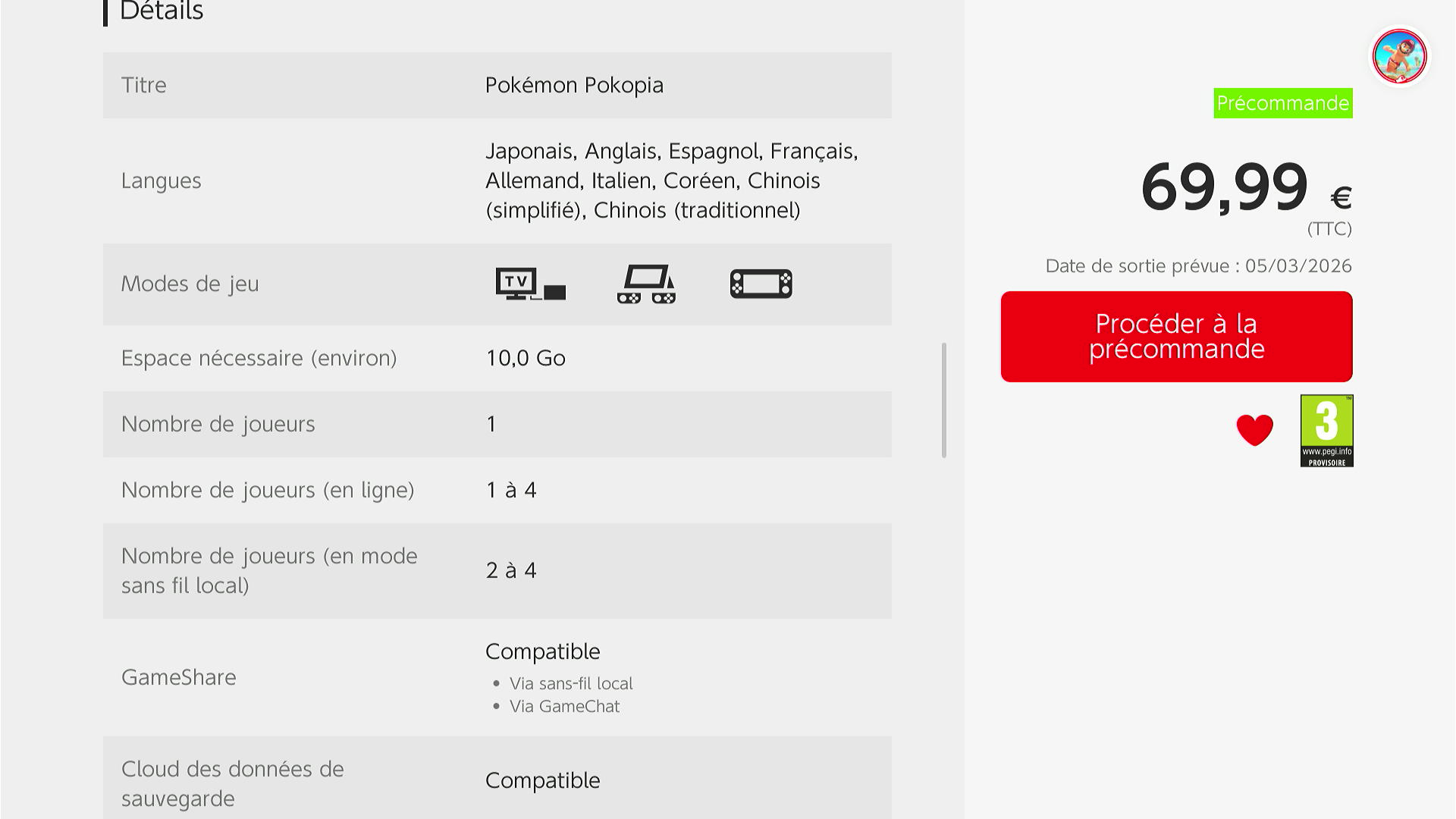
Task: Click the Langues list text
Action: (x=671, y=180)
